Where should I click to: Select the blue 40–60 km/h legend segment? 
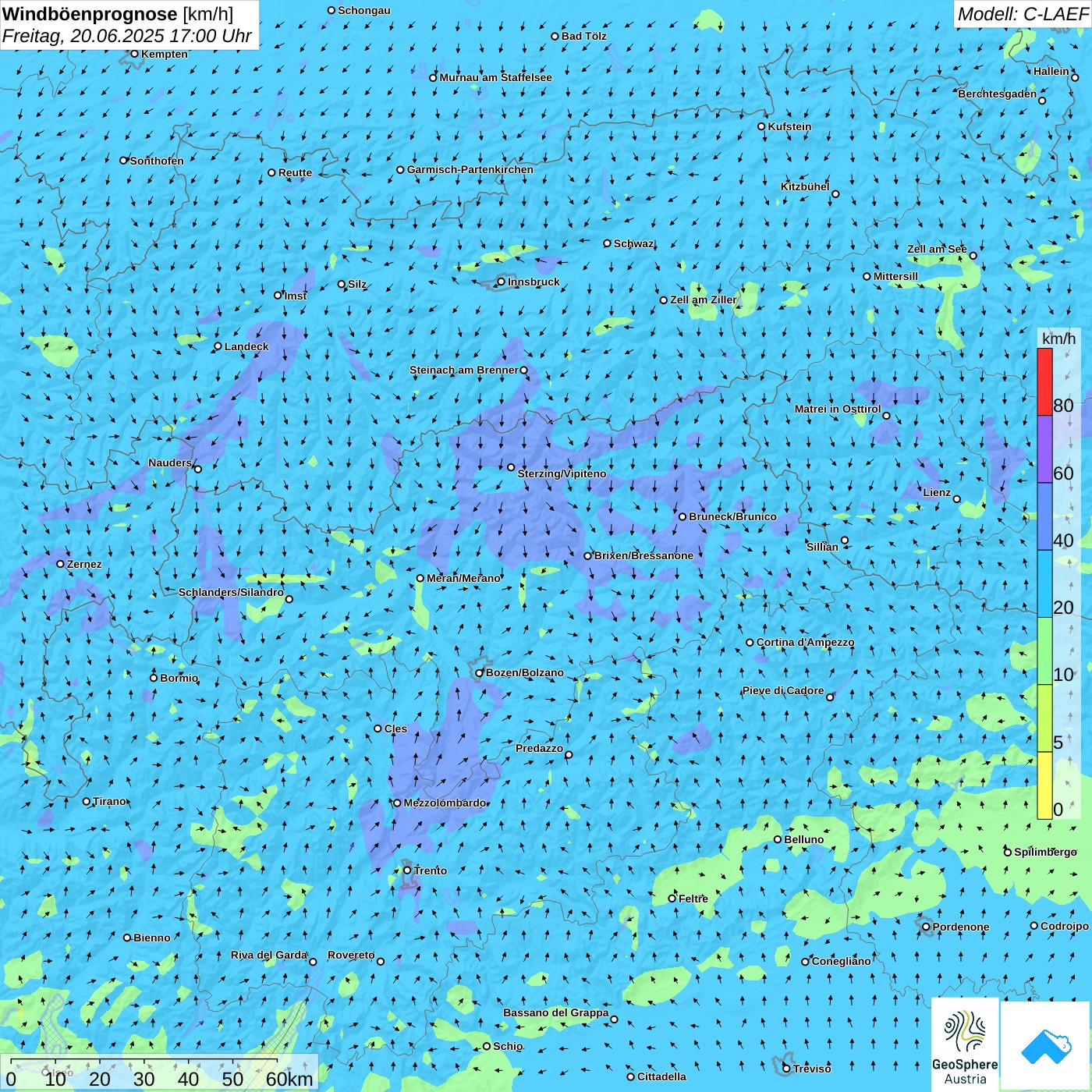pyautogui.click(x=1044, y=517)
